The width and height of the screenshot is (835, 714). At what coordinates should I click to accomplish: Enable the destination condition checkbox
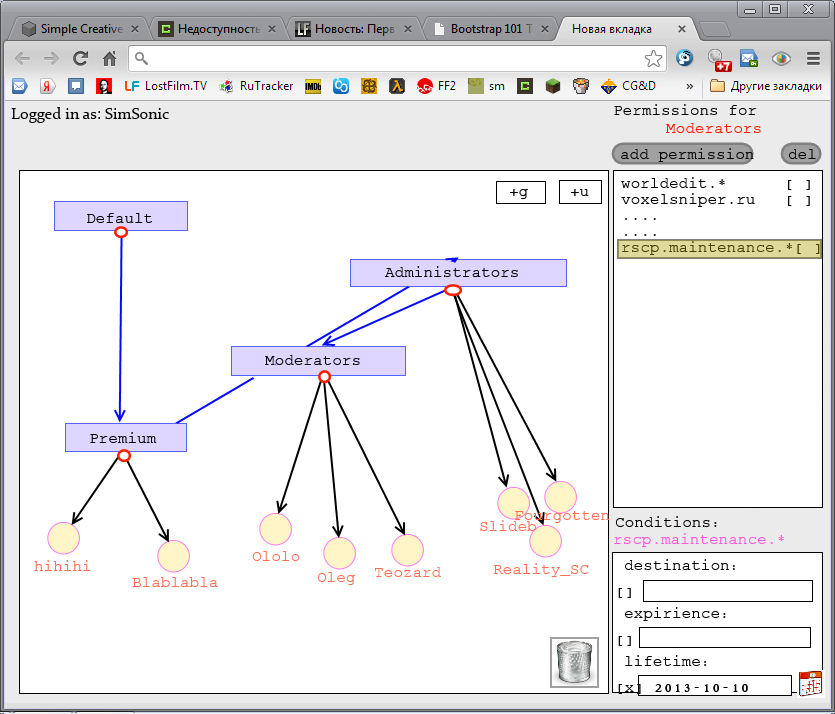625,592
